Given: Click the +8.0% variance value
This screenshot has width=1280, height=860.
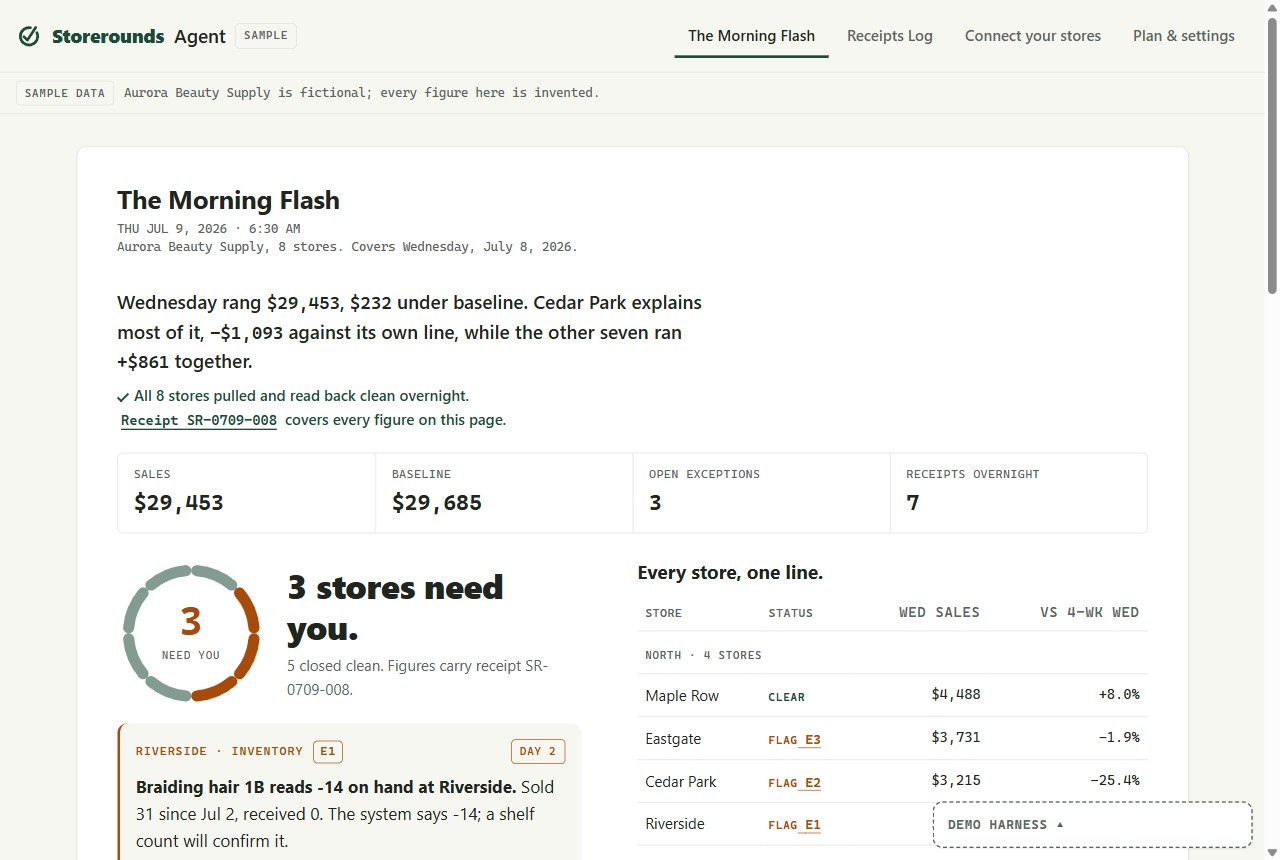Looking at the screenshot, I should [1118, 695].
